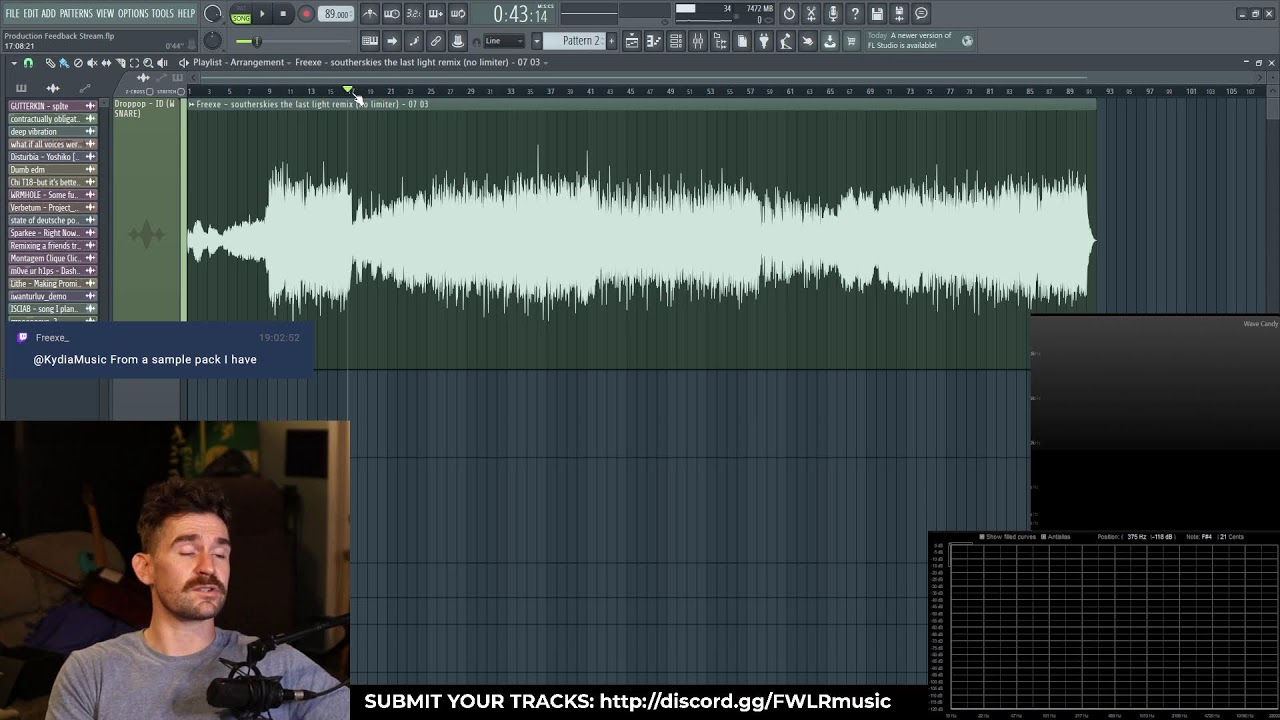Open the plugin picker plug icon

(x=764, y=41)
